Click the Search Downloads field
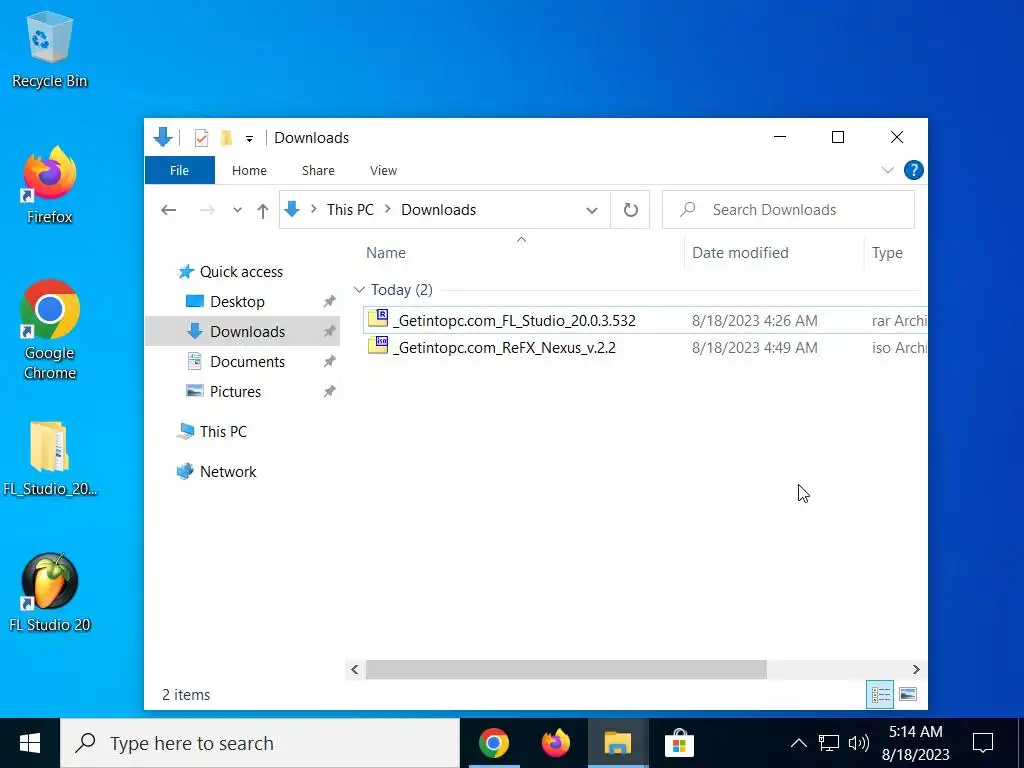The image size is (1024, 768). tap(788, 210)
